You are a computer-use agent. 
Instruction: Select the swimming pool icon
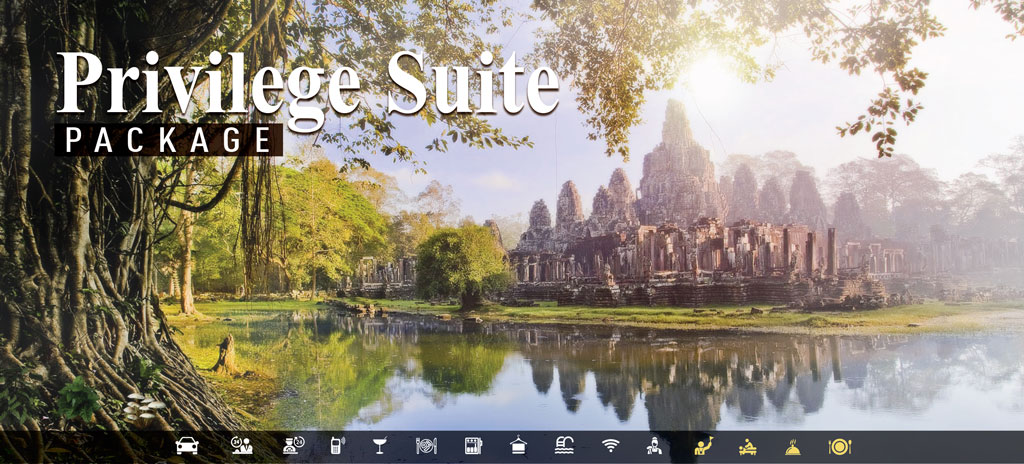coord(564,446)
